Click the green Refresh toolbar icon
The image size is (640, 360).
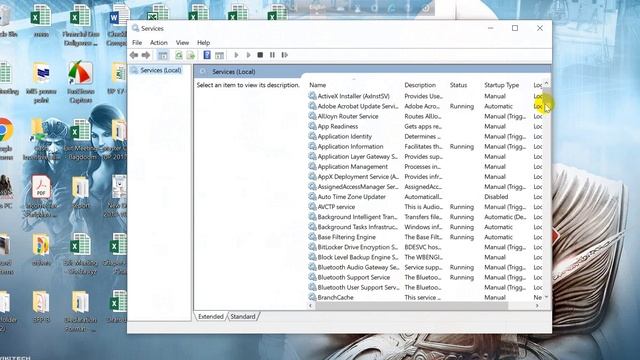[x=179, y=55]
